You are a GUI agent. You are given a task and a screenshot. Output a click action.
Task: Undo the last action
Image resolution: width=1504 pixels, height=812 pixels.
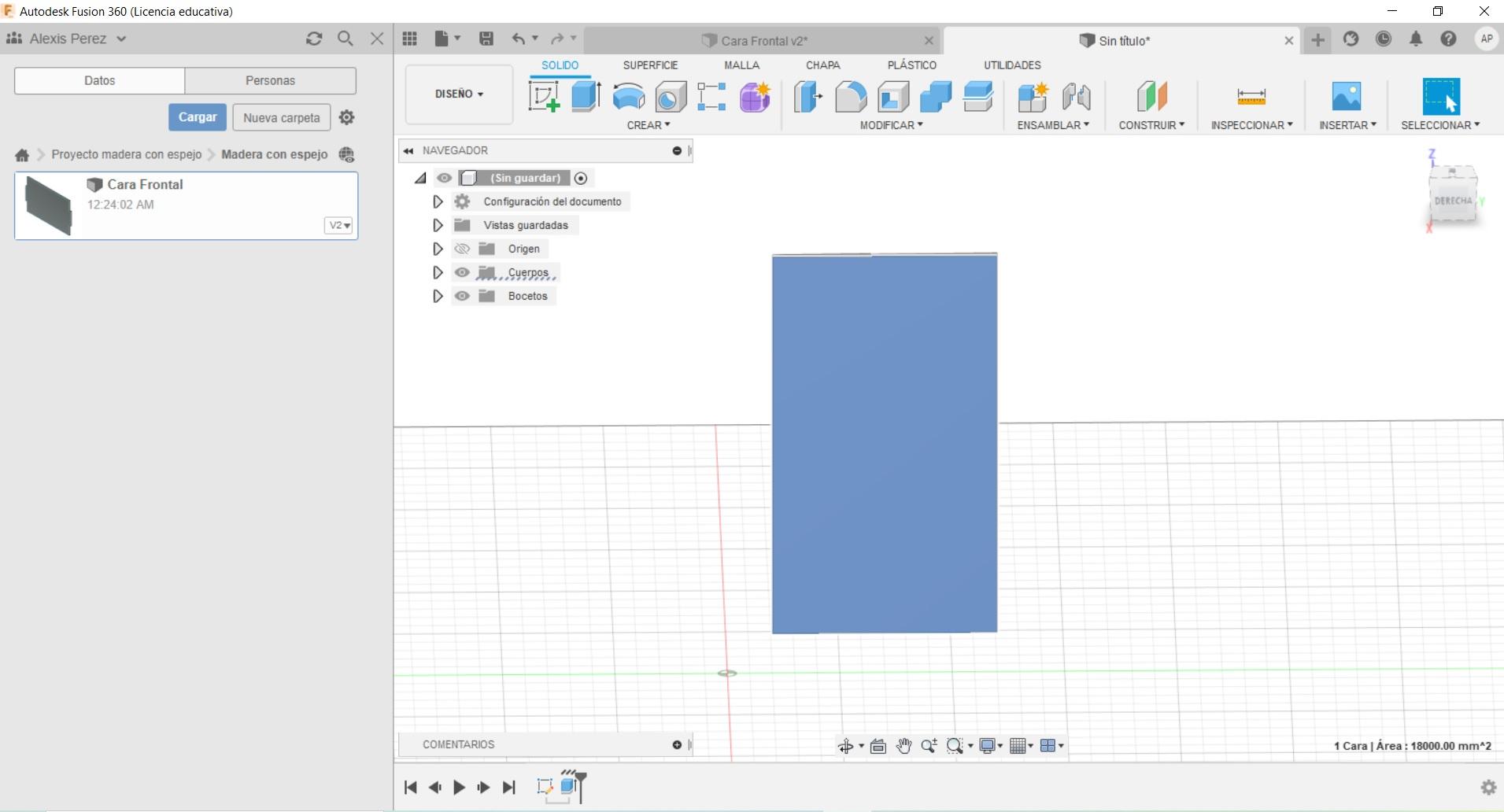coord(518,39)
